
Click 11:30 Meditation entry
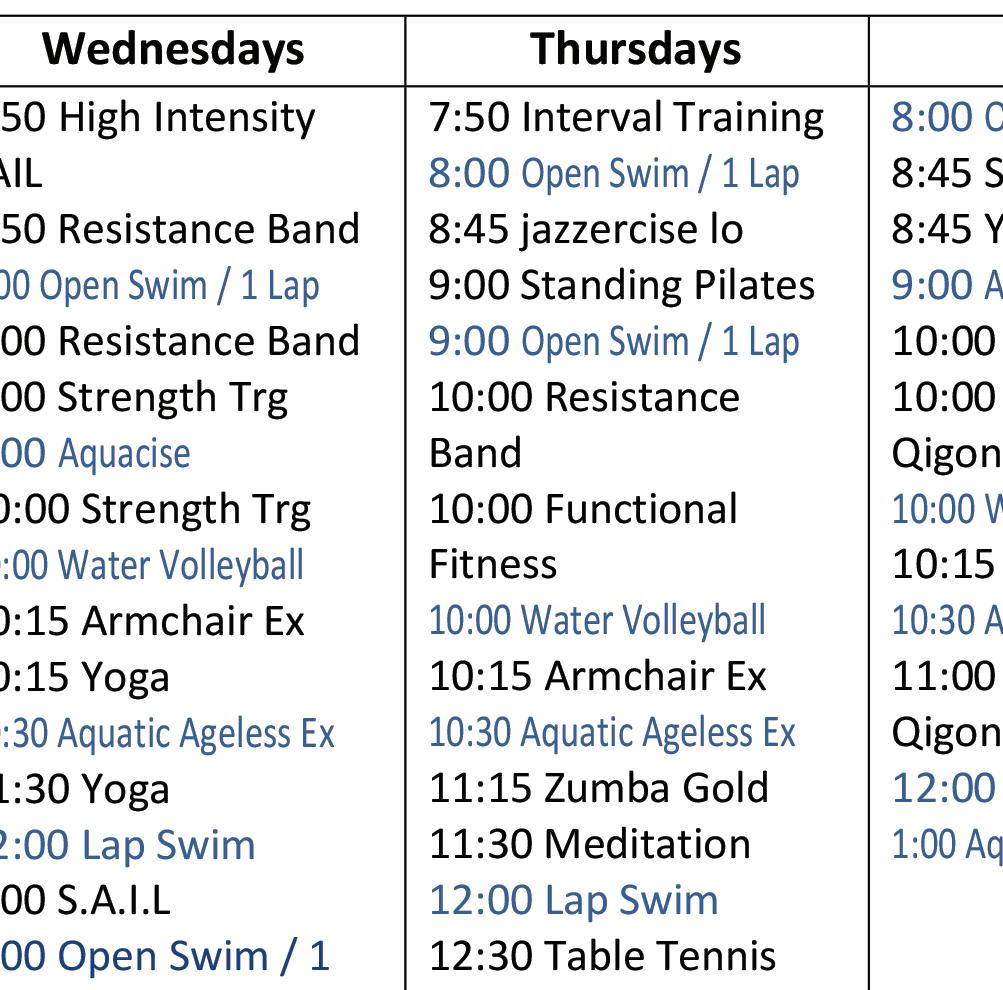point(590,845)
